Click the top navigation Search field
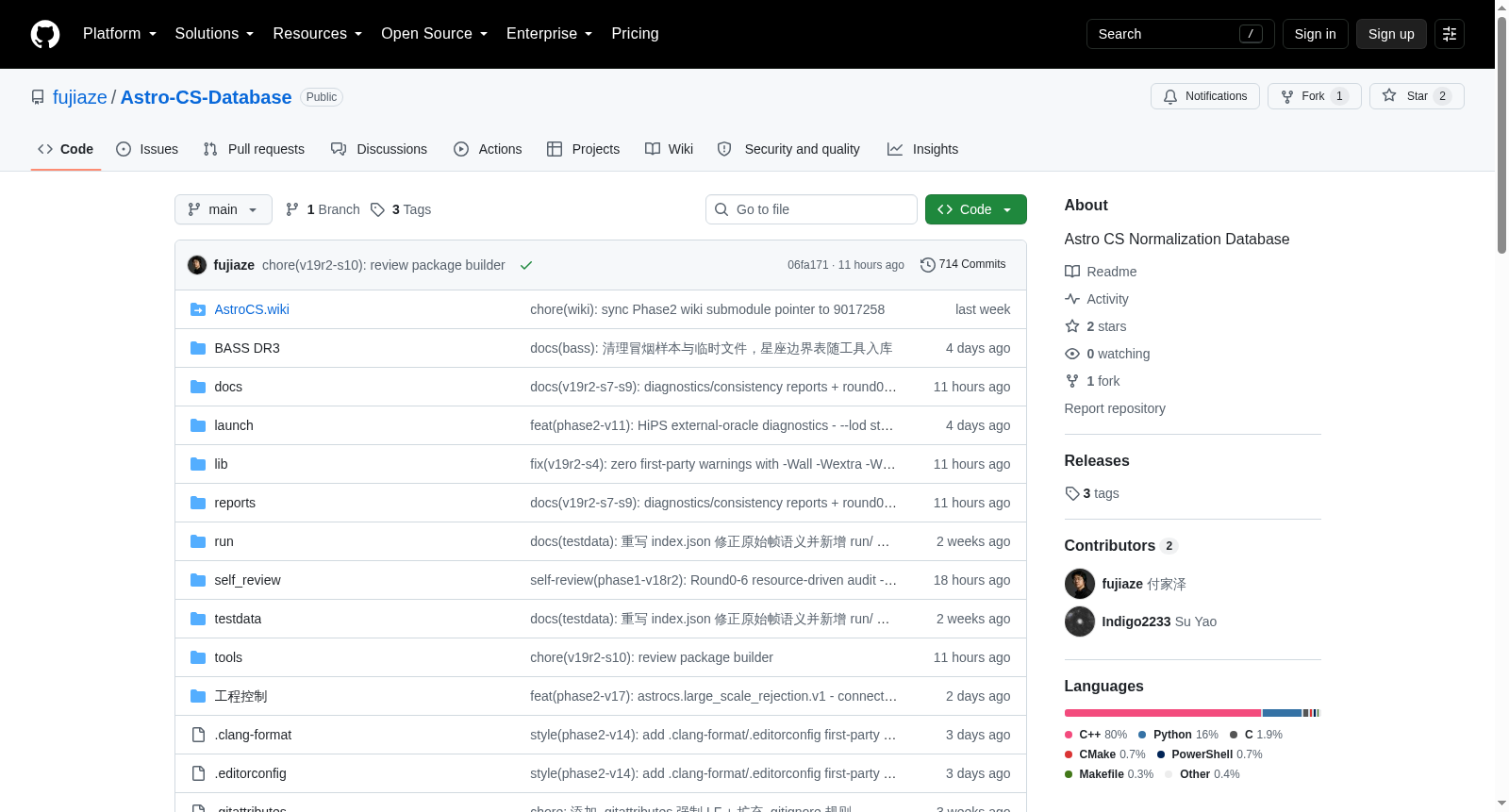The image size is (1509, 812). click(x=1181, y=34)
